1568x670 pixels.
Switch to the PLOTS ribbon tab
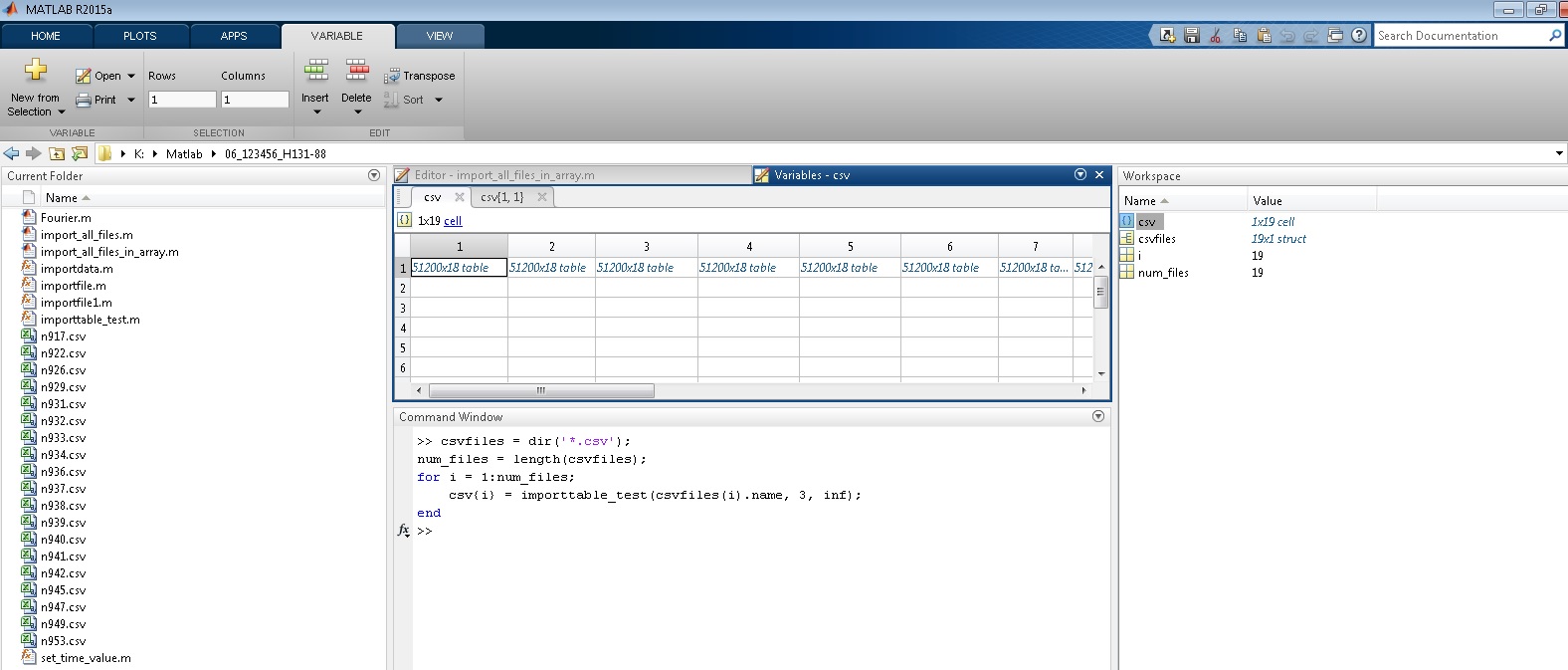pos(139,36)
